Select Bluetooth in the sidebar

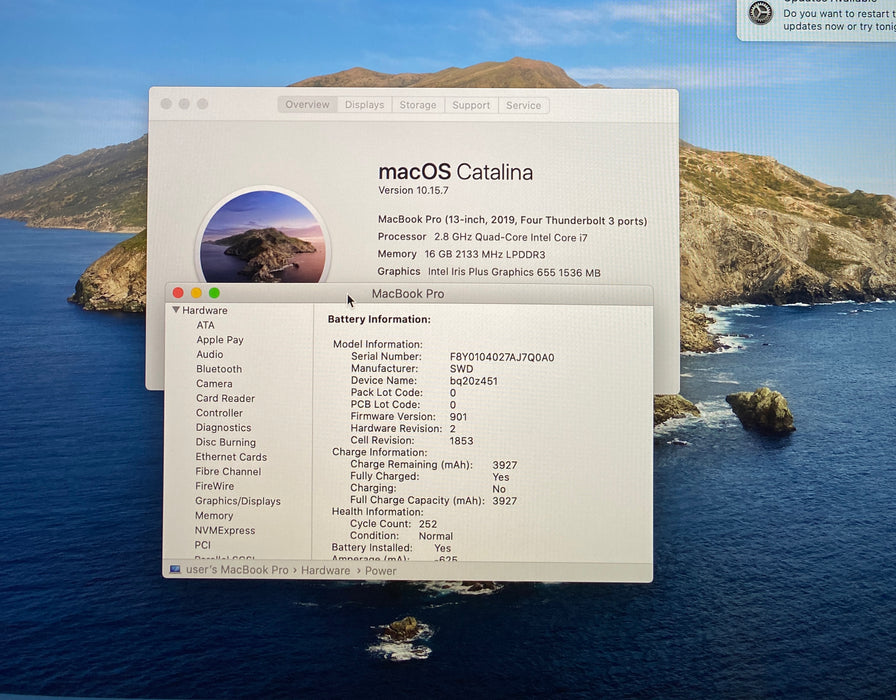[219, 369]
